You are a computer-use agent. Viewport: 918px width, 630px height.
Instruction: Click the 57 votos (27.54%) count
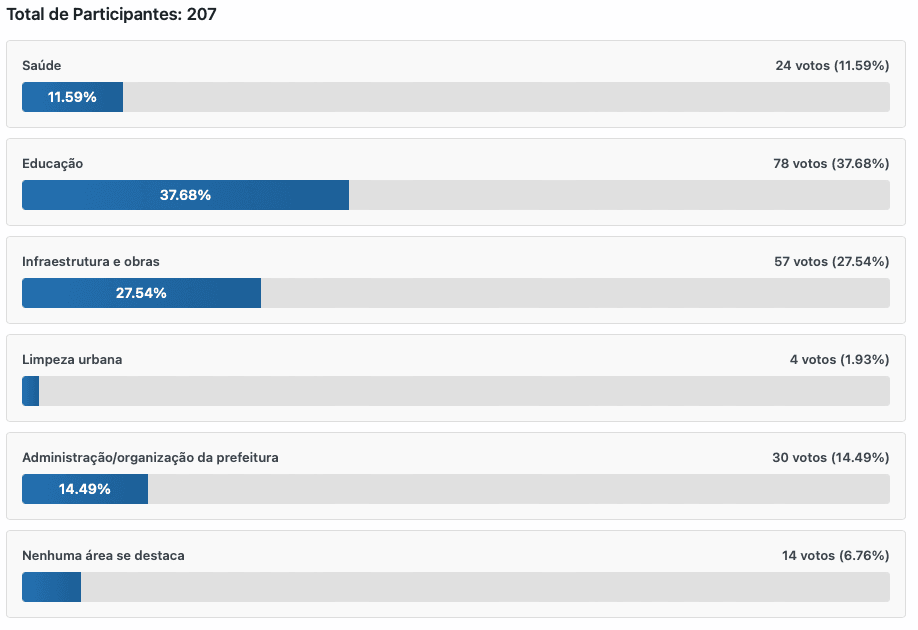click(831, 261)
